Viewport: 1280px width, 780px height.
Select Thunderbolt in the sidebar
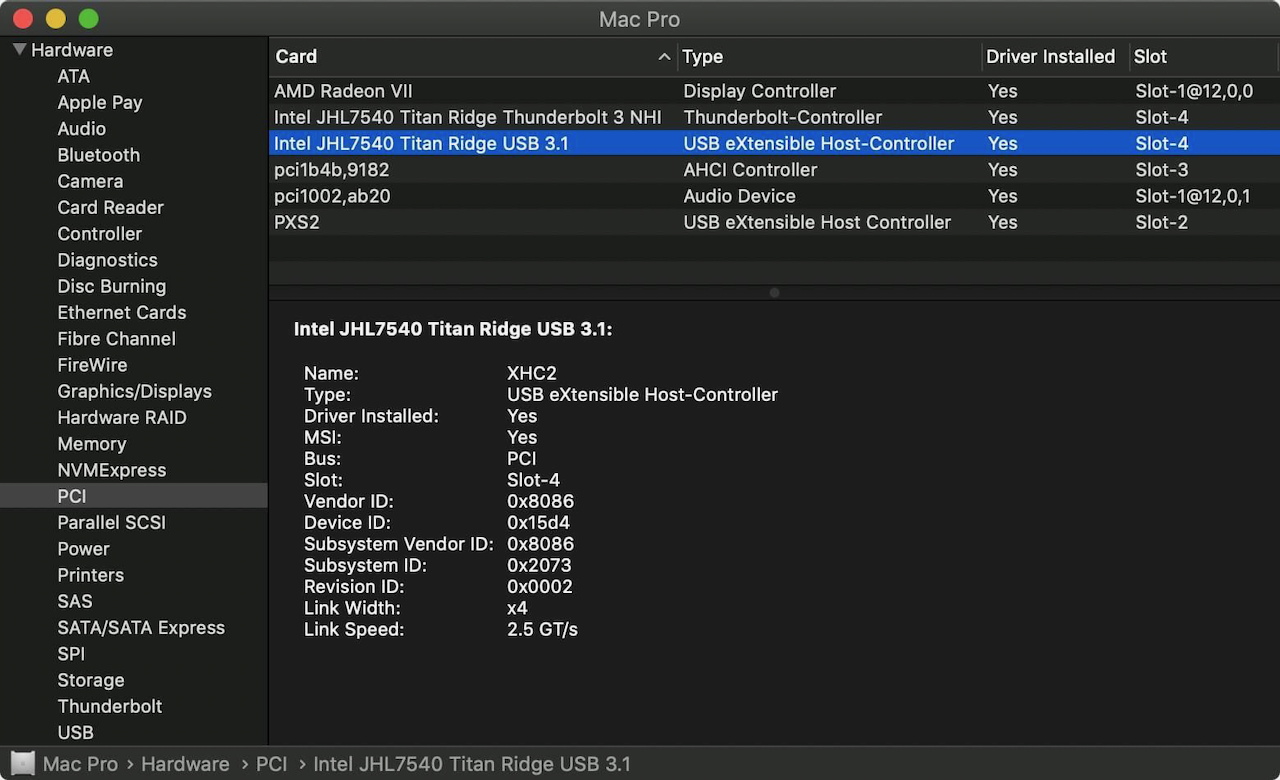tap(109, 706)
